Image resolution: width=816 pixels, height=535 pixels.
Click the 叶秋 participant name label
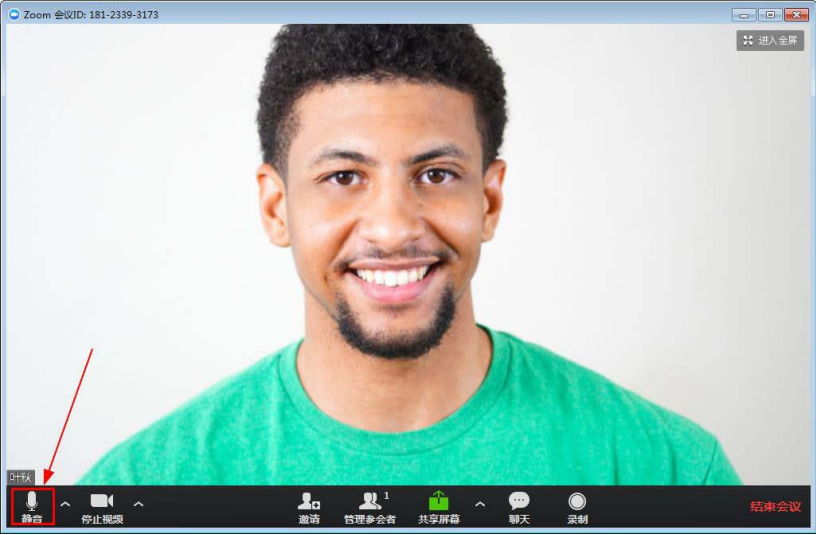pos(21,477)
